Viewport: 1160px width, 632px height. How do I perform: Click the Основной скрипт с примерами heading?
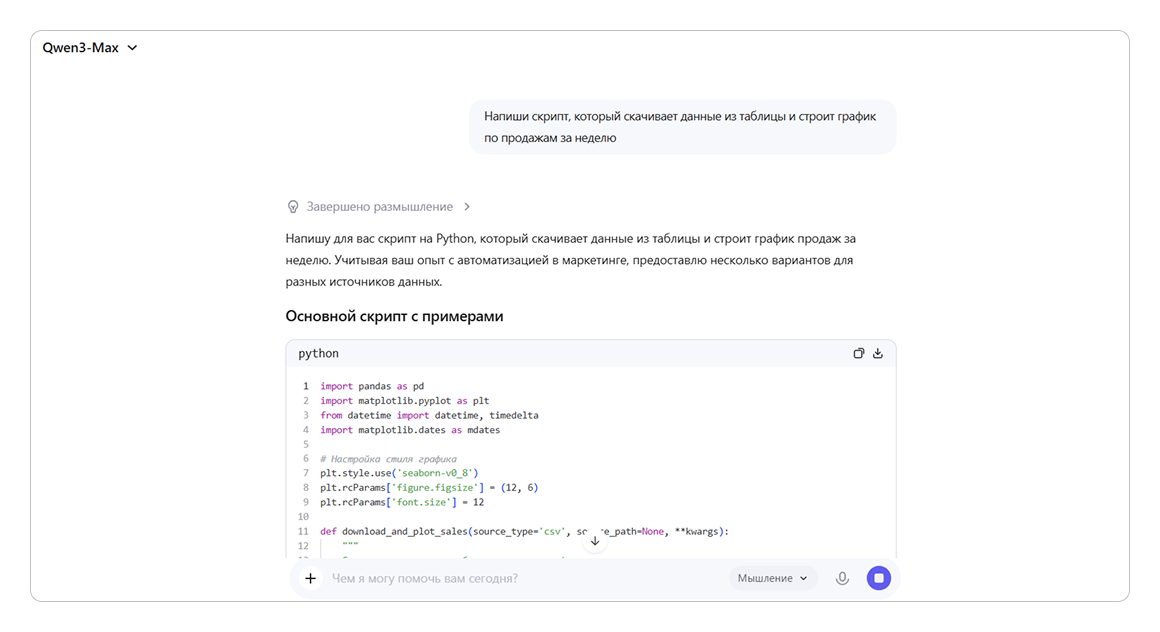(394, 316)
